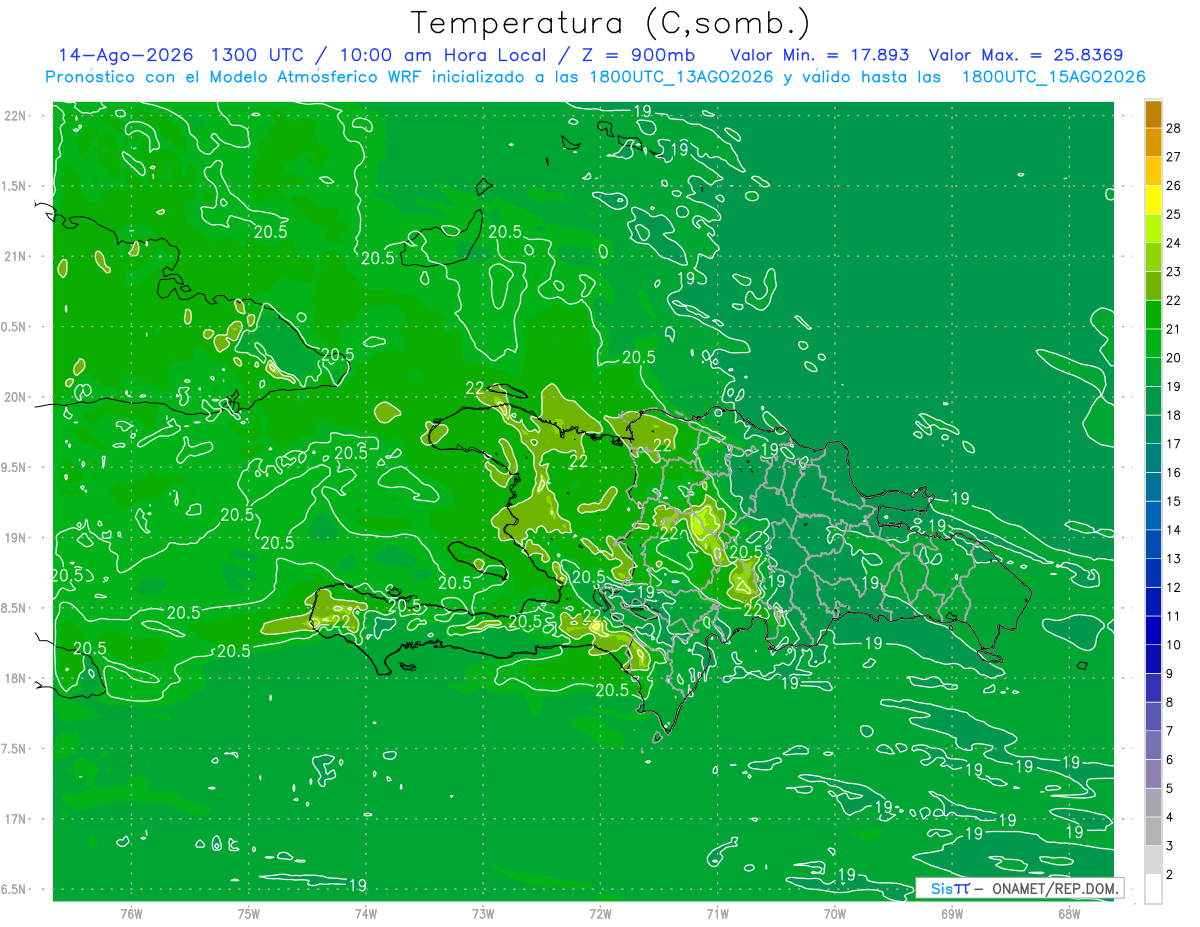
Task: Select the end time "1800UTC_15AGO2026"
Action: [x=1053, y=77]
